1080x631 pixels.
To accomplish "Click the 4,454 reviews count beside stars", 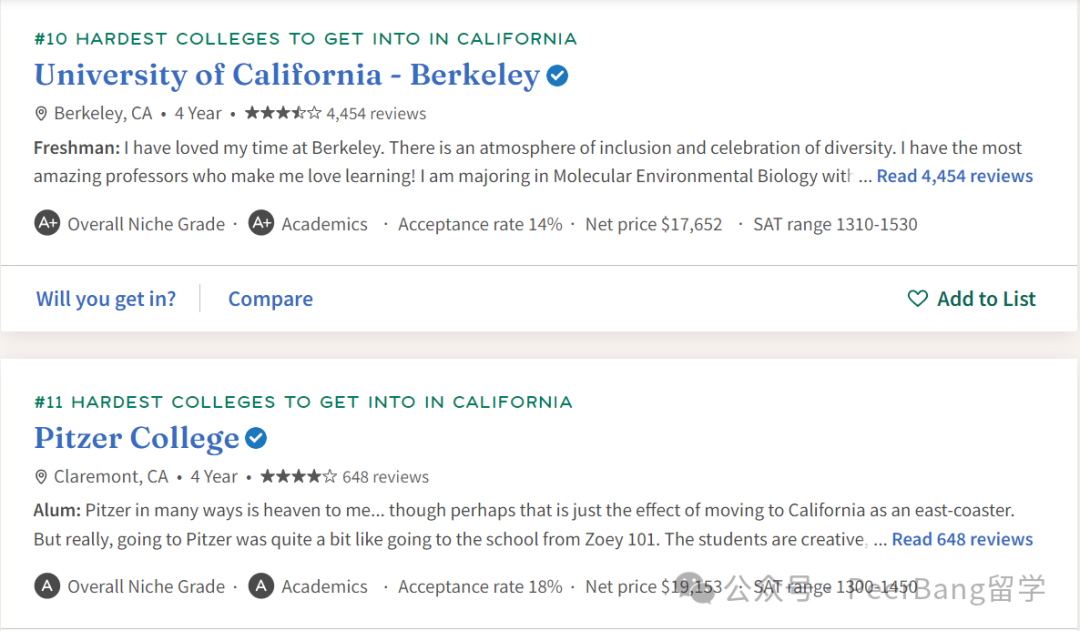I will pos(376,114).
